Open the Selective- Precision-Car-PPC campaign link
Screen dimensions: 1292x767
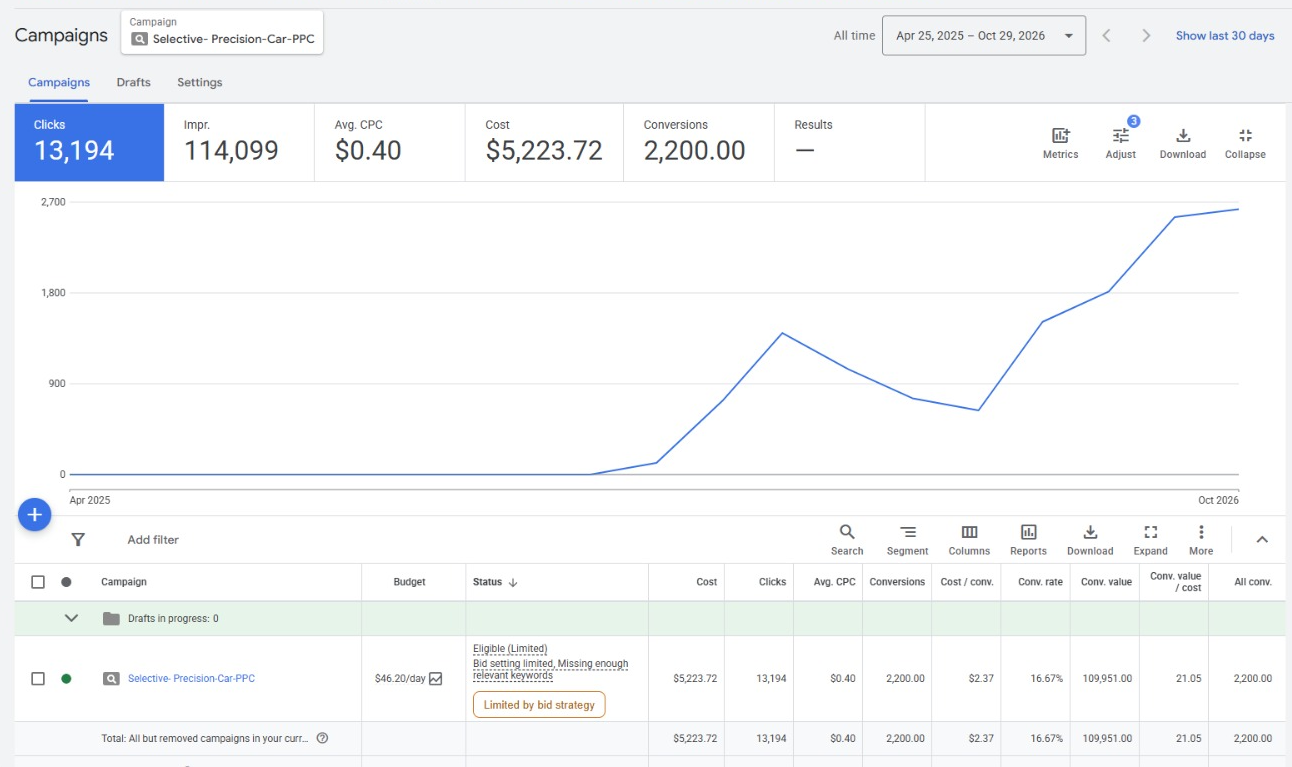pos(191,679)
